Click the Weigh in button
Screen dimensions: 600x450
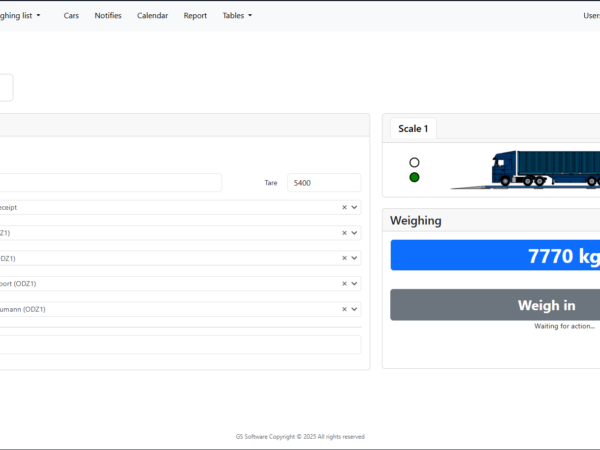coord(495,305)
